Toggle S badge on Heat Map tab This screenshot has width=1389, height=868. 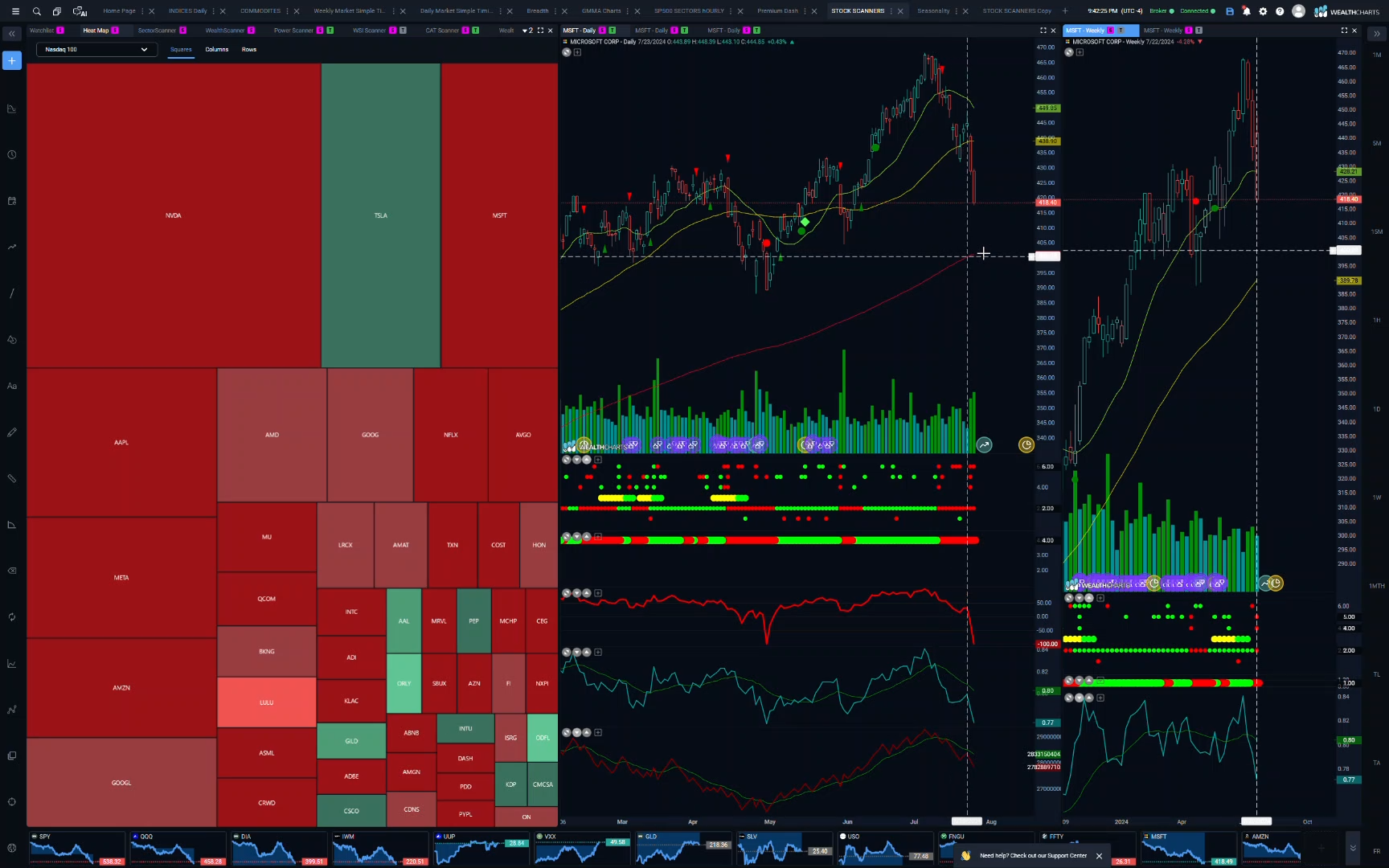click(115, 31)
